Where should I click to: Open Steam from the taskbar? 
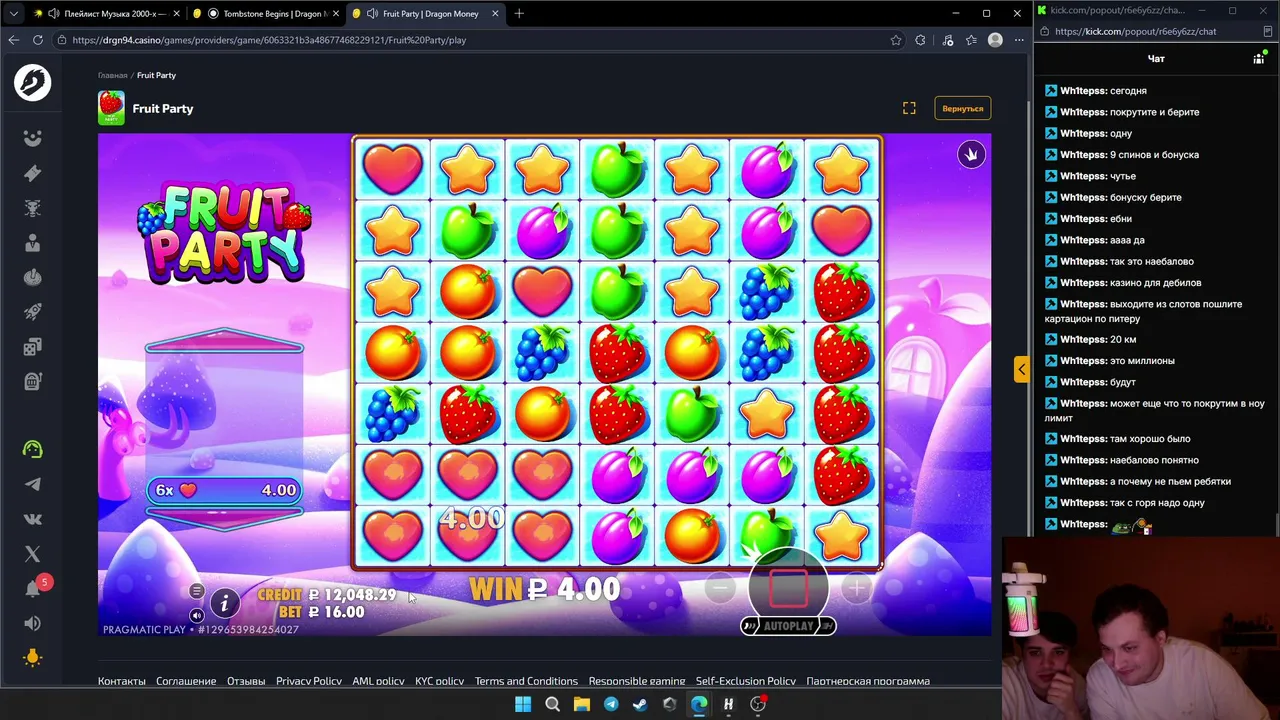point(640,704)
